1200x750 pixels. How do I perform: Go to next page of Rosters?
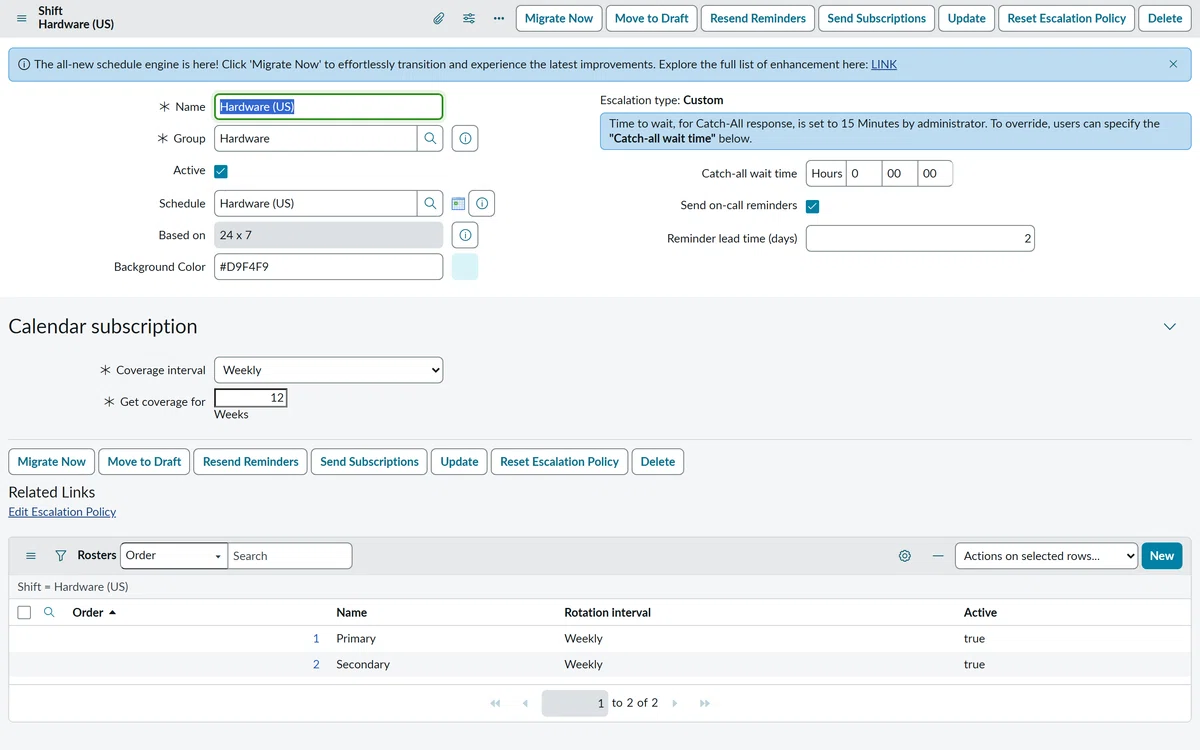point(675,703)
